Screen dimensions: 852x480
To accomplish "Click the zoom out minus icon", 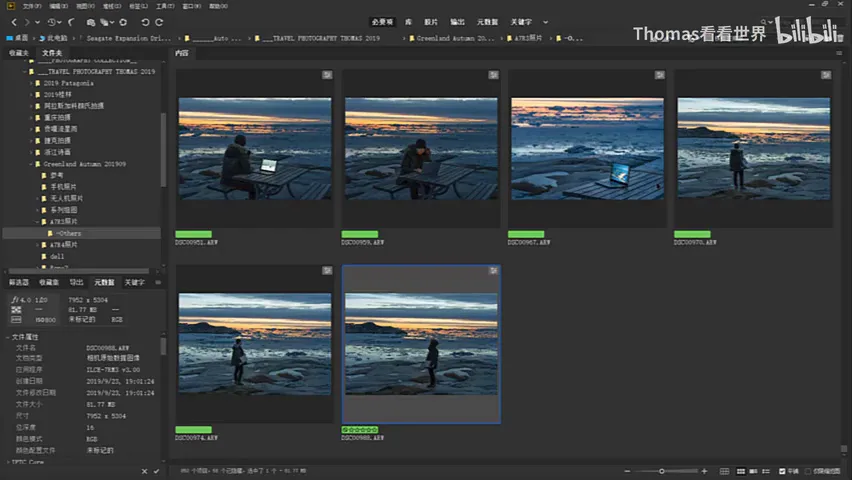I will [x=628, y=471].
